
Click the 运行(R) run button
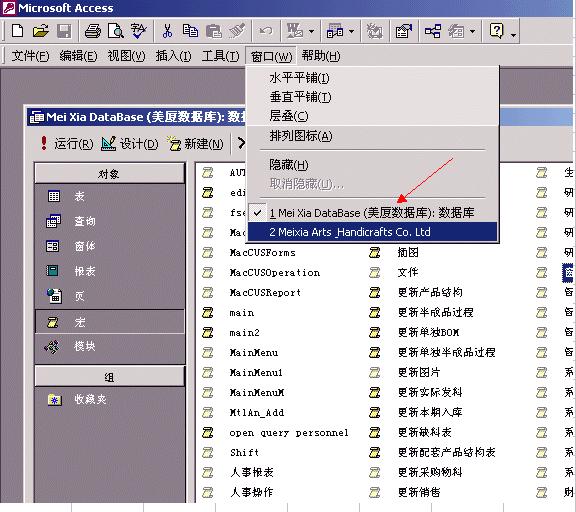pyautogui.click(x=66, y=143)
